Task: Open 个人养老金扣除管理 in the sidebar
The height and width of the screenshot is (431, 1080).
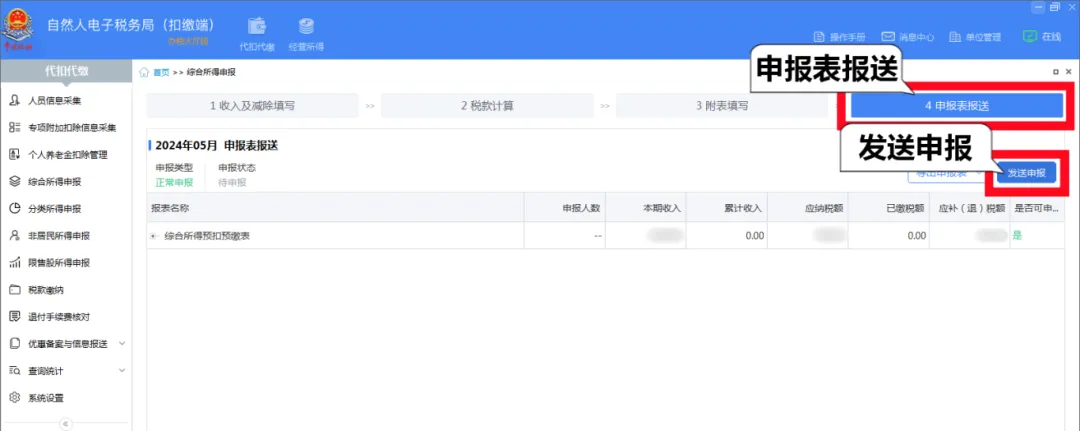Action: (x=66, y=155)
